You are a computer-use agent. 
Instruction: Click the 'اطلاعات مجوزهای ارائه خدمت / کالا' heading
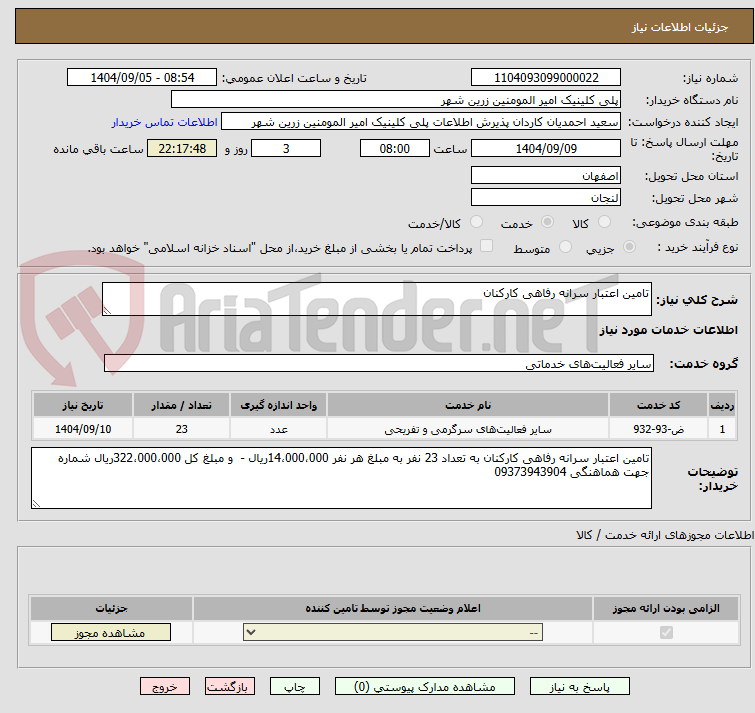(665, 535)
